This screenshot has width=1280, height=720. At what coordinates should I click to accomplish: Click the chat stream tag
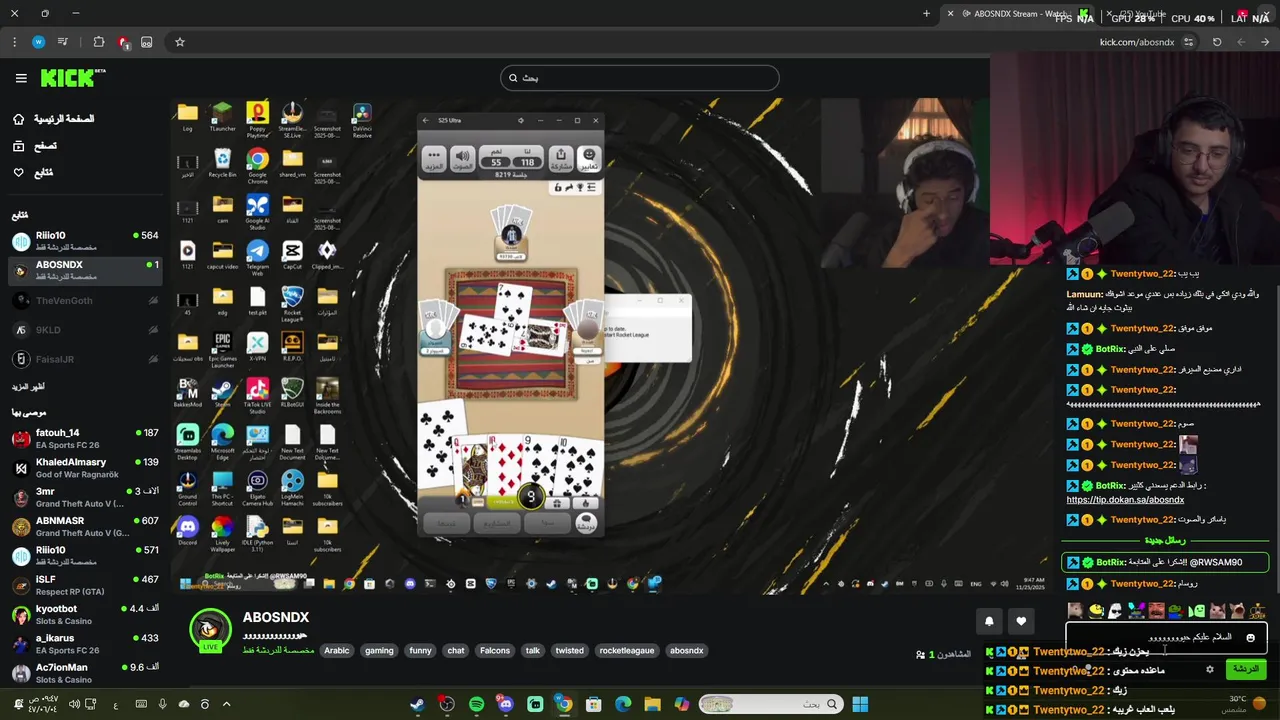[x=456, y=650]
